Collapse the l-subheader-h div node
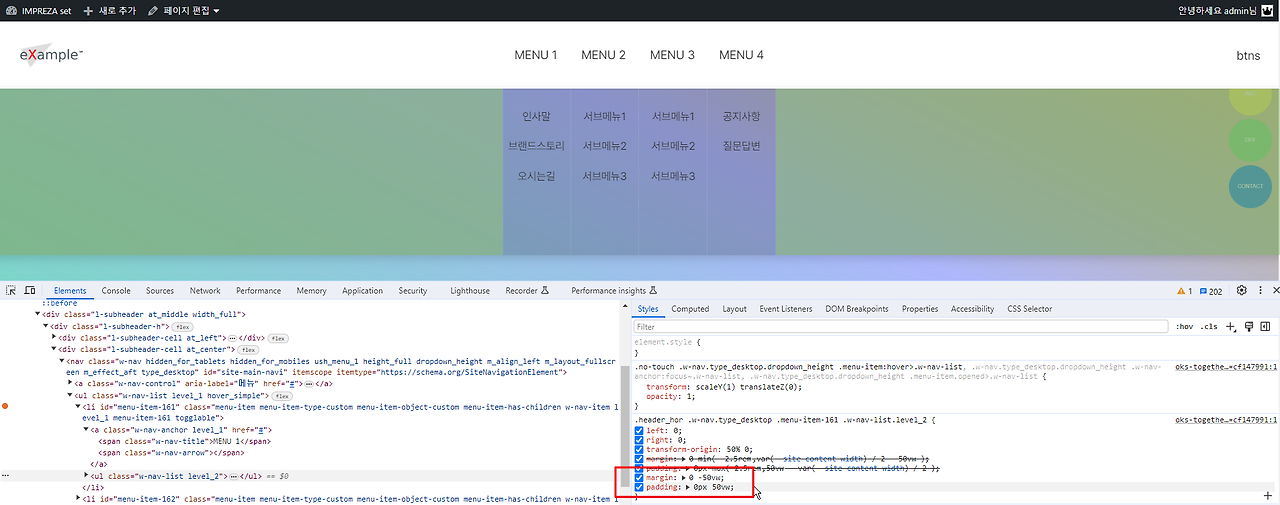The height and width of the screenshot is (505, 1280). click(46, 326)
